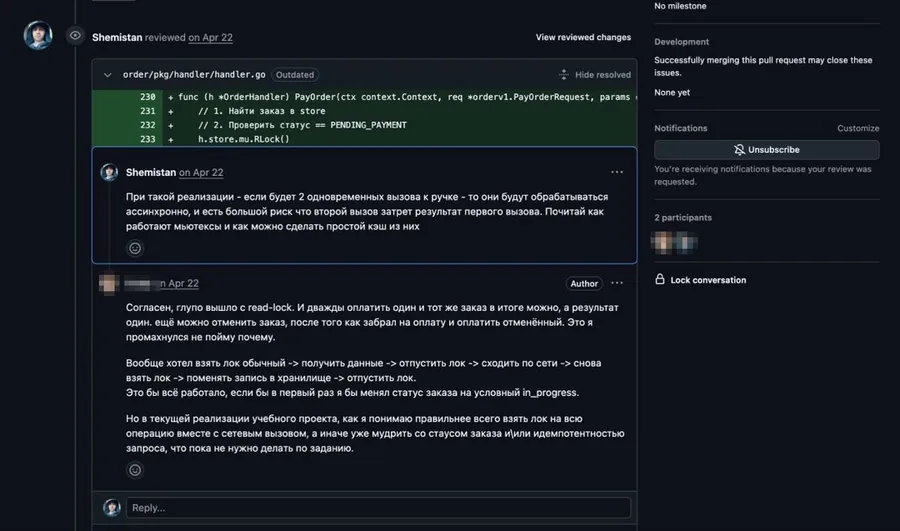Click the Notifications section heading
Screen dimensions: 900x531
681,128
